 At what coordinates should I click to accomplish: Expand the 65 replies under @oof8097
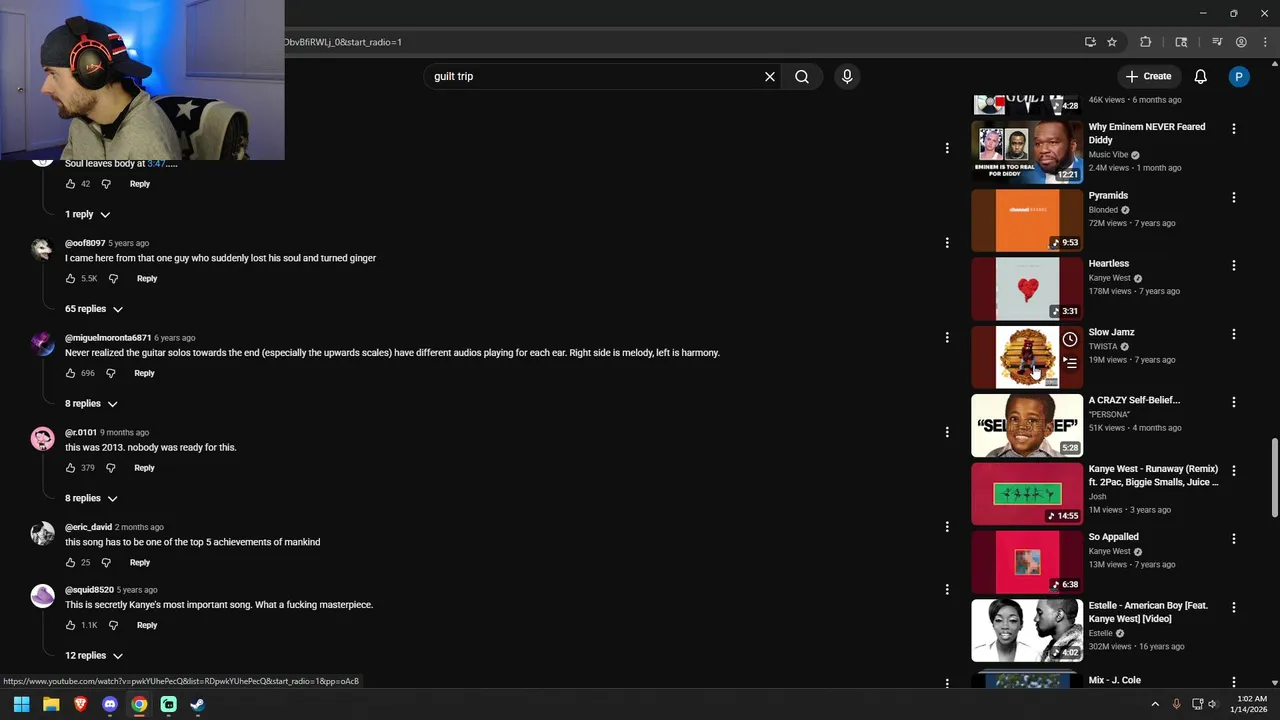(94, 309)
